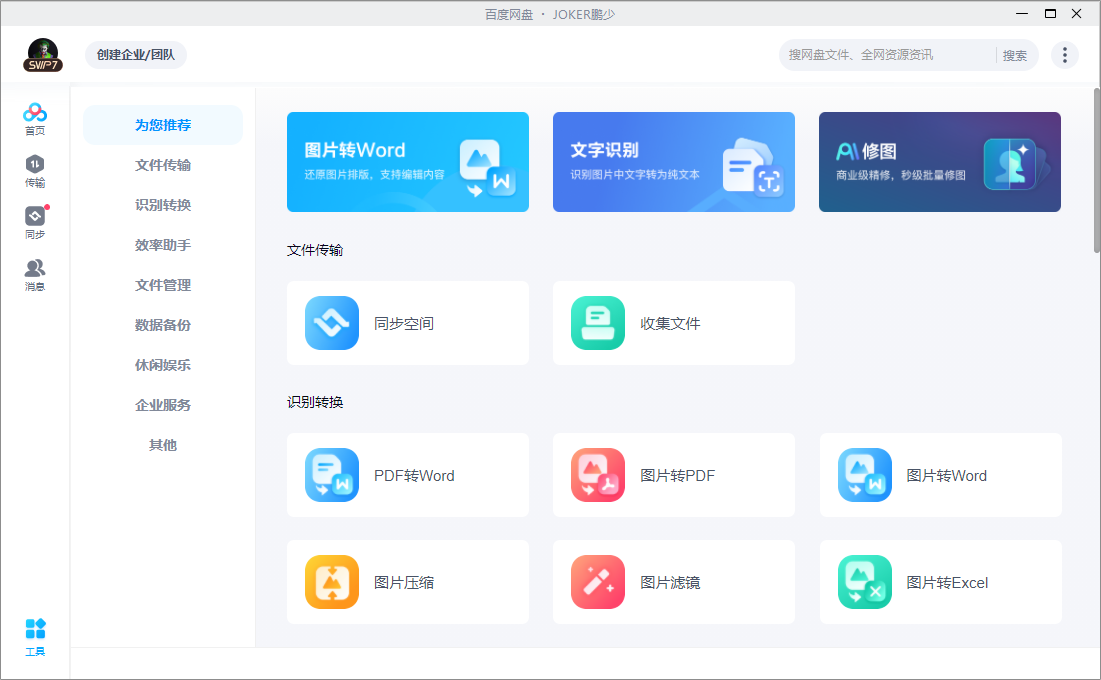
Task: Select the 工具 tools icon at bottom left
Action: coord(35,630)
